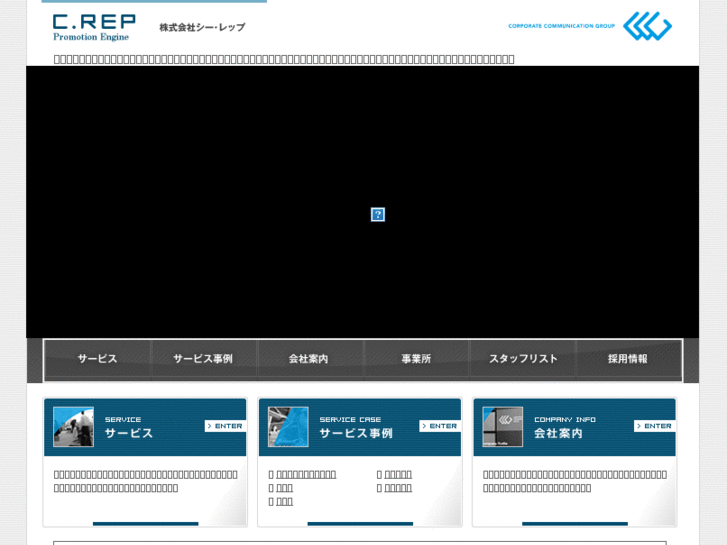
Task: Click the Service Case card thumbnail image
Action: pyautogui.click(x=288, y=427)
